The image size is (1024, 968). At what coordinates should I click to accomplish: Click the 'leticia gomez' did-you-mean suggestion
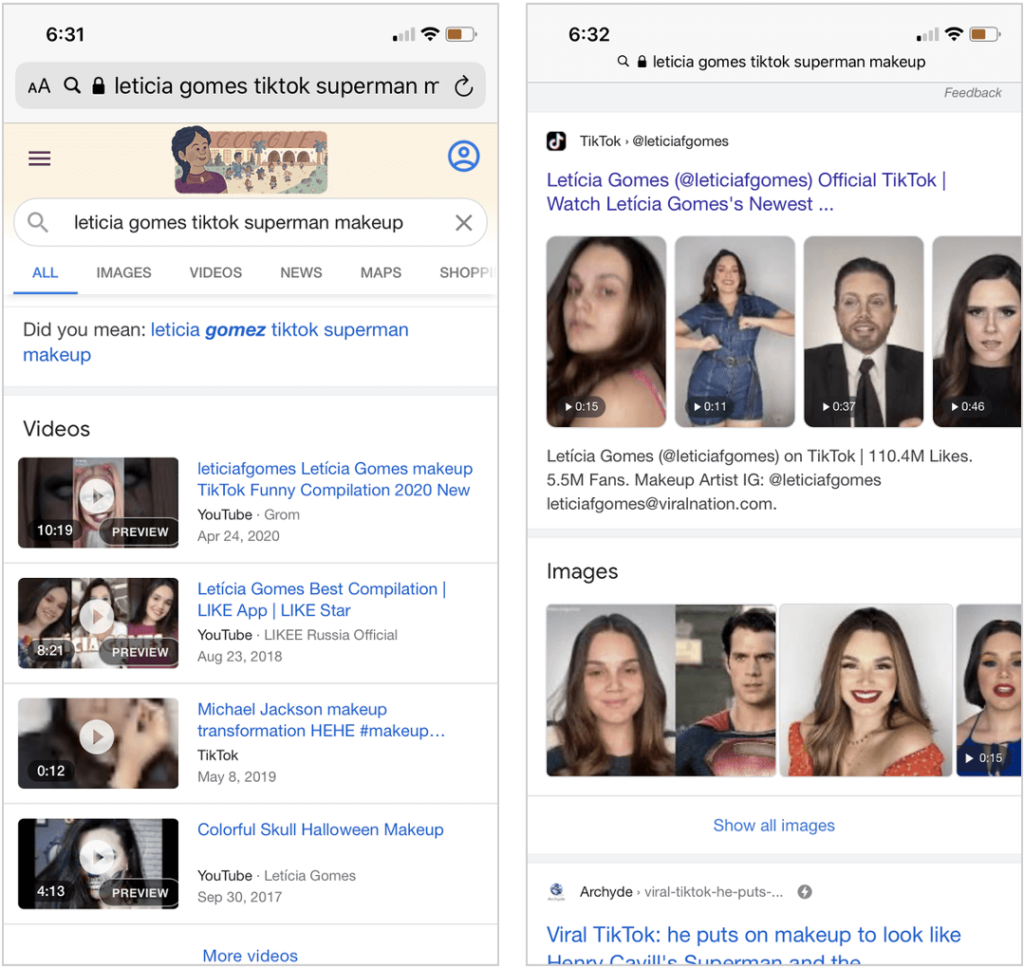(x=216, y=342)
